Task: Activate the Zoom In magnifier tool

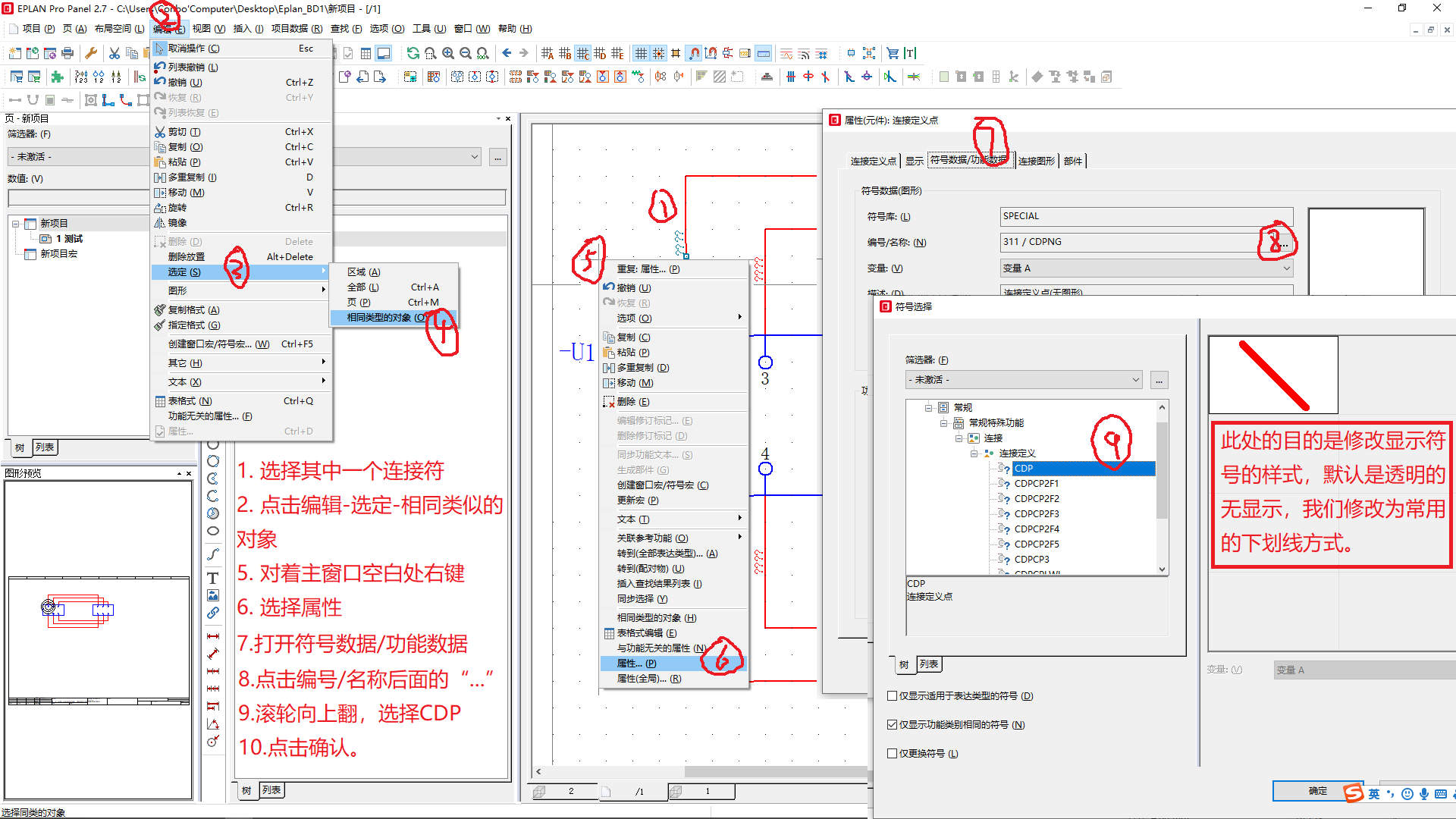Action: click(x=448, y=53)
